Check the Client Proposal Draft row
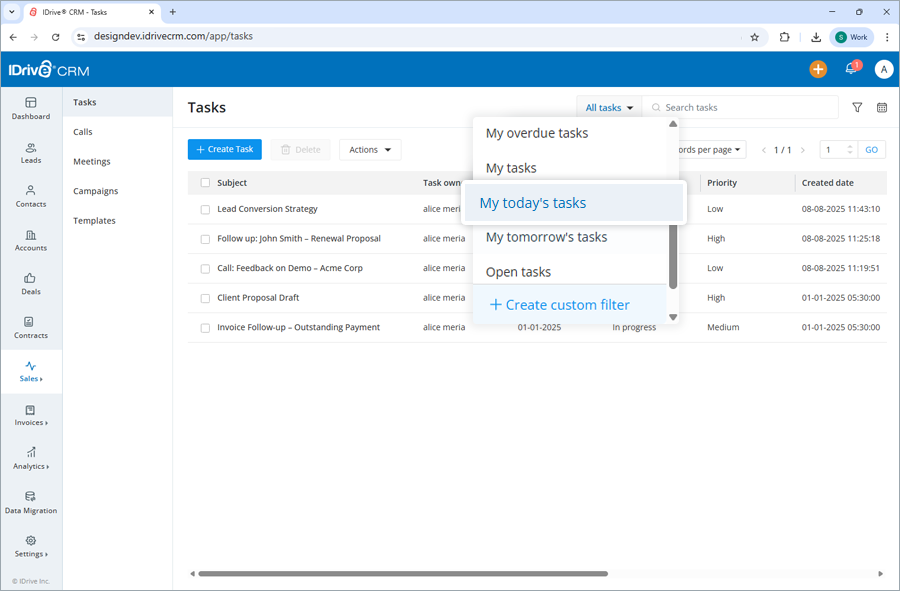 (205, 298)
